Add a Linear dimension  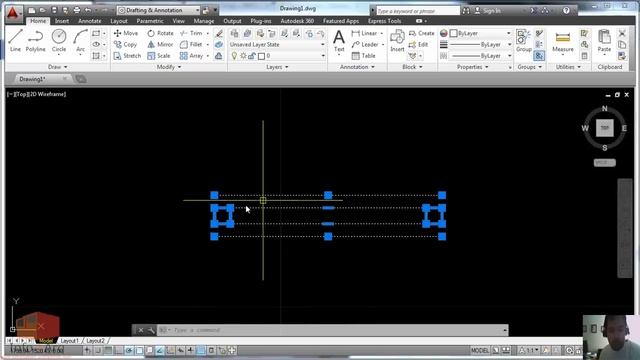(x=364, y=33)
